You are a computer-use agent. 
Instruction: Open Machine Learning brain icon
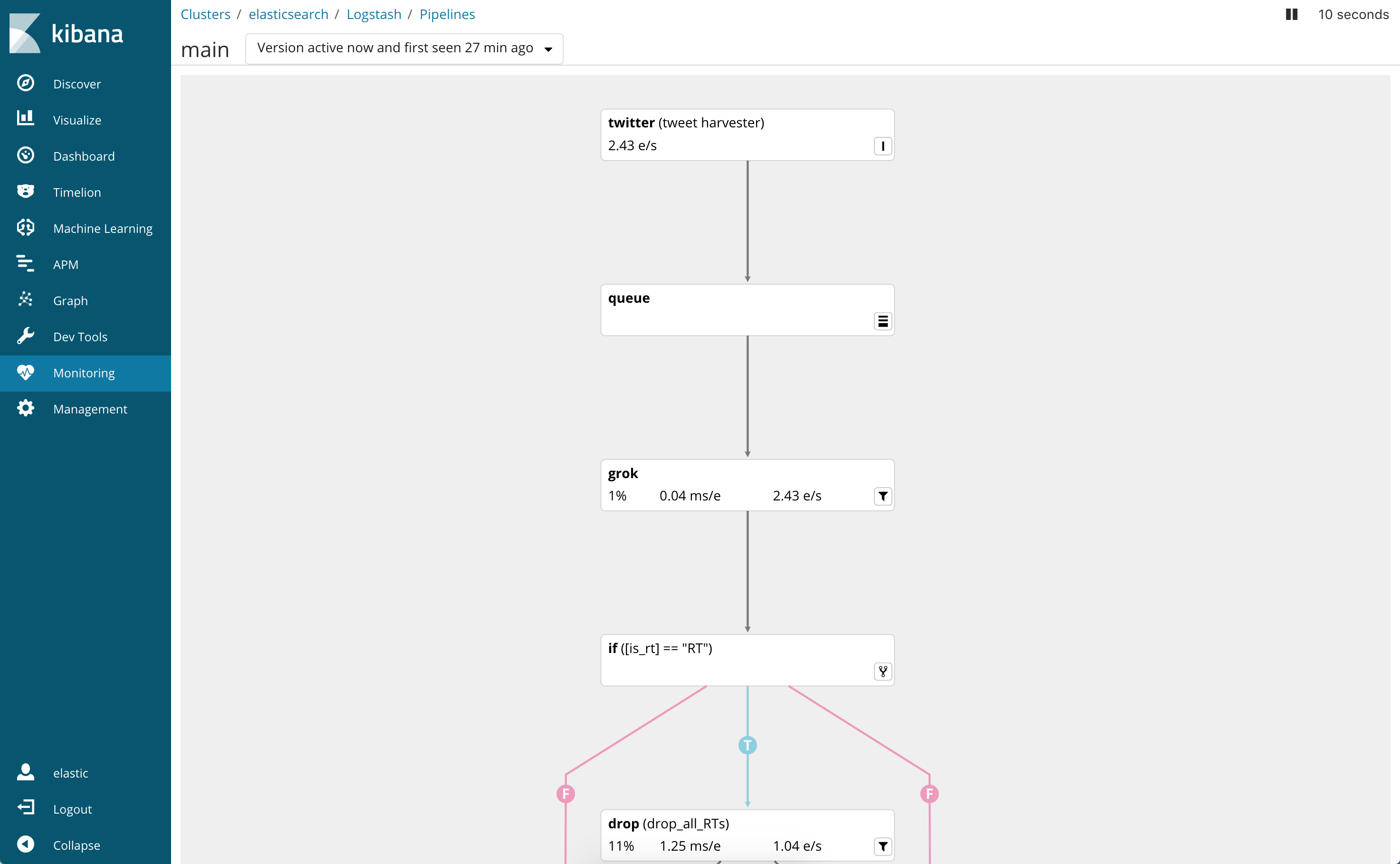tap(26, 228)
